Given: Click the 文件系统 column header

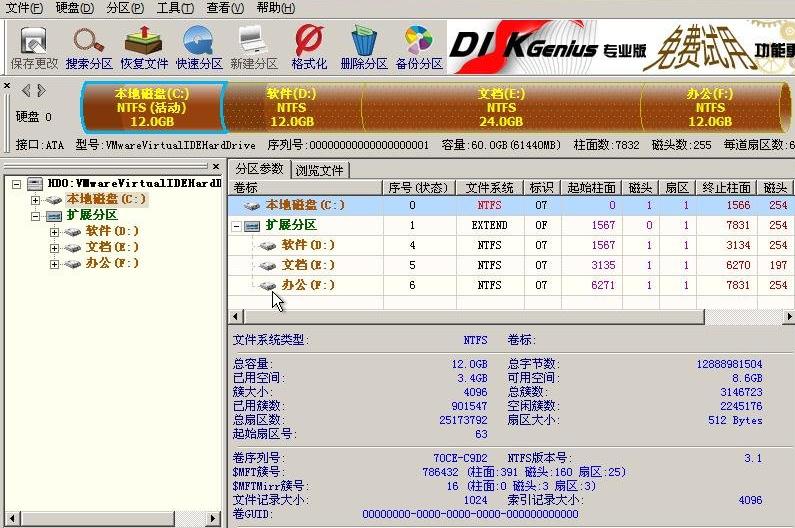Looking at the screenshot, I should coord(489,188).
